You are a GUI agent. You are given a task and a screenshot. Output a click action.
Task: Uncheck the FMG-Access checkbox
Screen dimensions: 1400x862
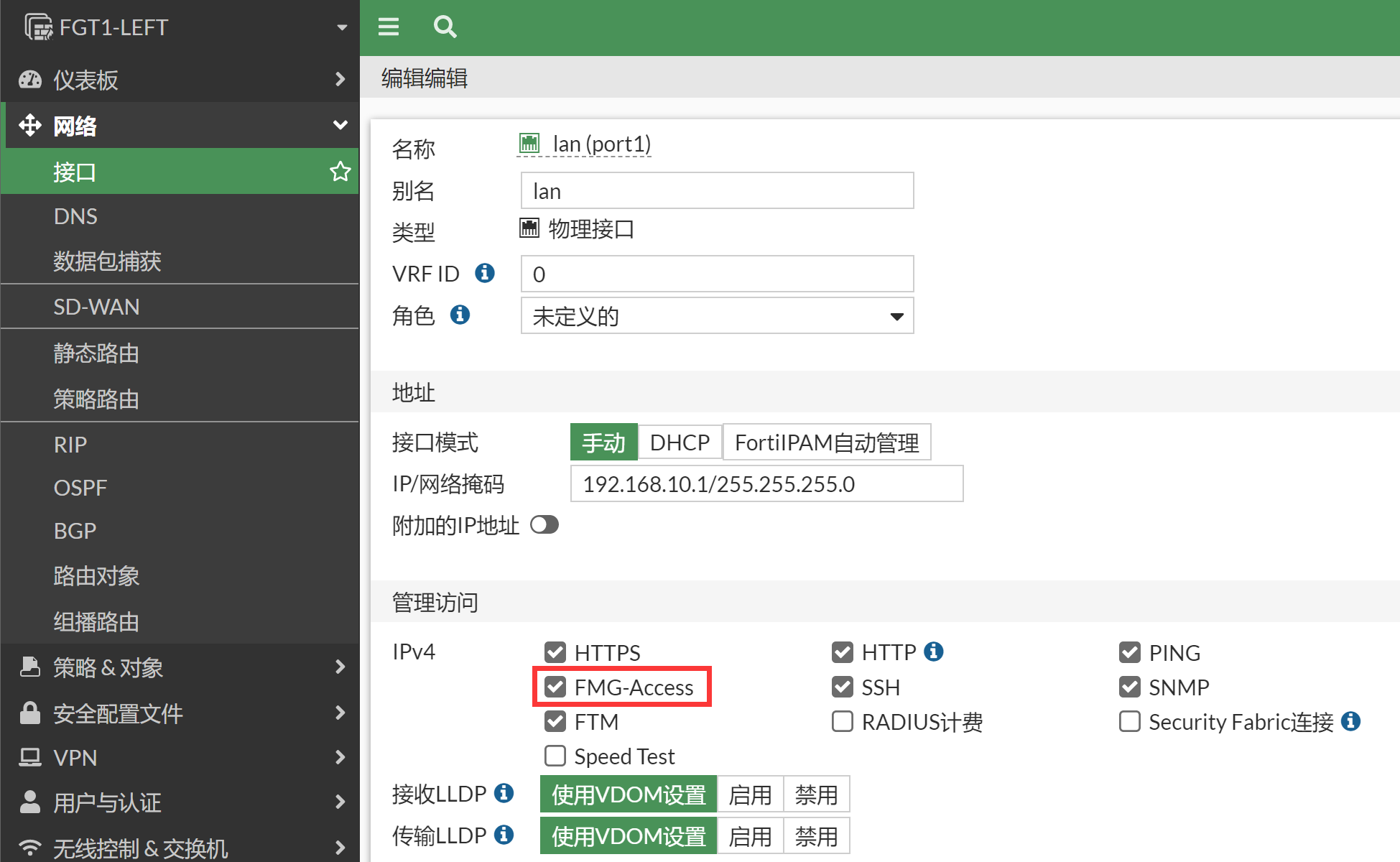555,687
